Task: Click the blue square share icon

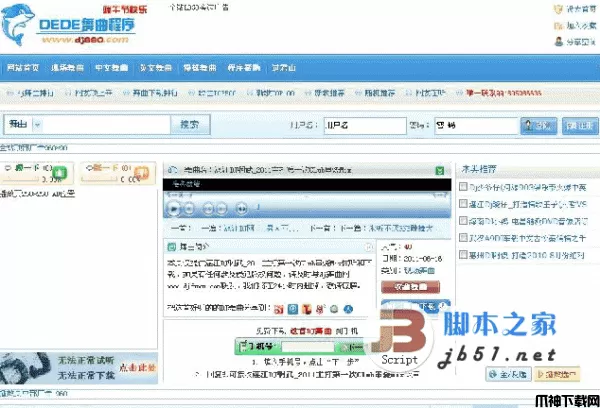Action: click(293, 309)
